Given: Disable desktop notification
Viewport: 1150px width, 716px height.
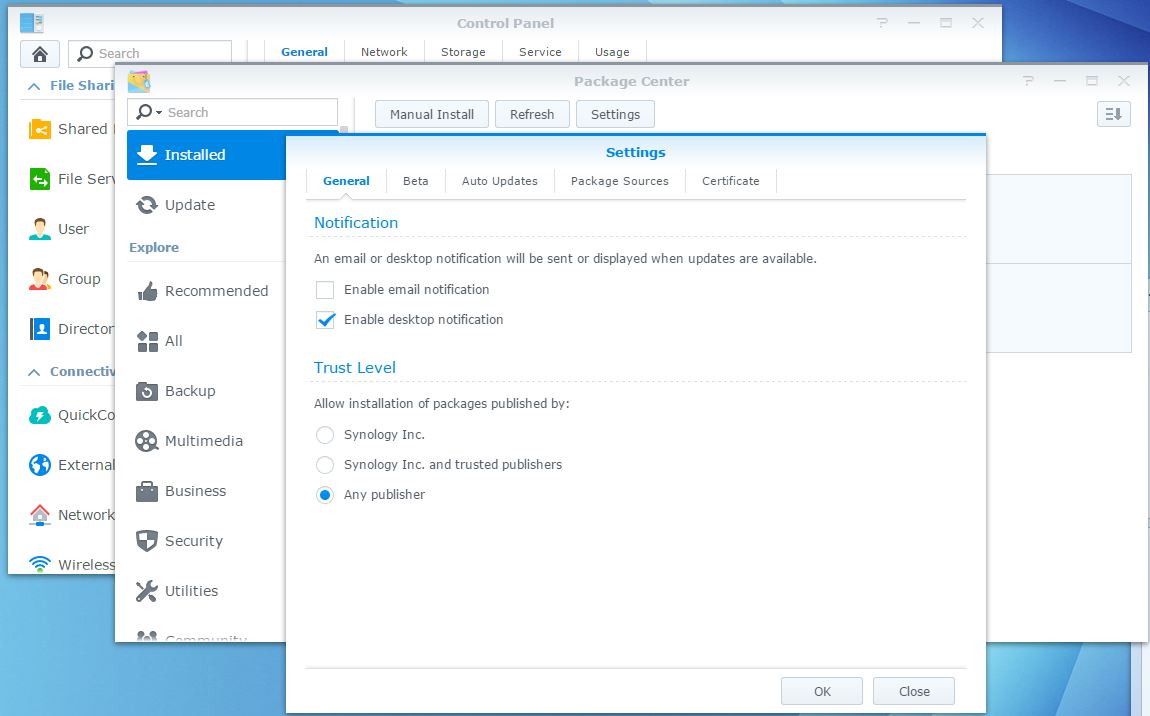Looking at the screenshot, I should click(x=325, y=320).
